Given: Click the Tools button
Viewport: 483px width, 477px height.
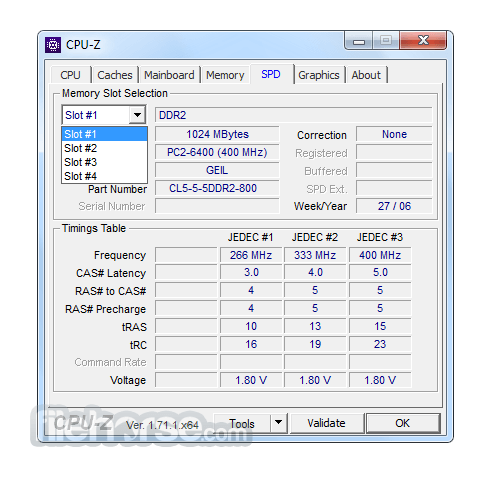Looking at the screenshot, I should 242,423.
